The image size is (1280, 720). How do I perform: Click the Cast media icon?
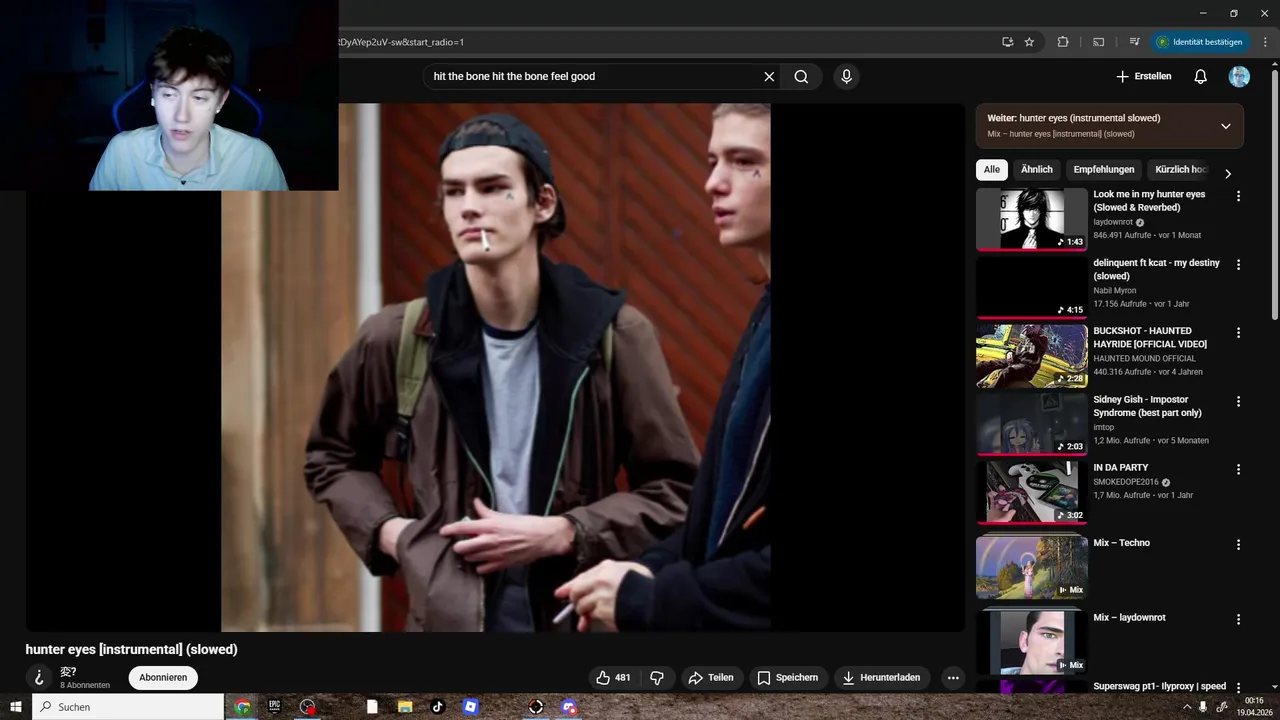(1098, 42)
